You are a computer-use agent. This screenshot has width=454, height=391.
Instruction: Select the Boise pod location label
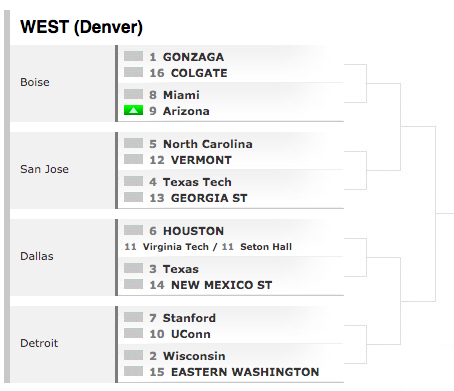(35, 82)
